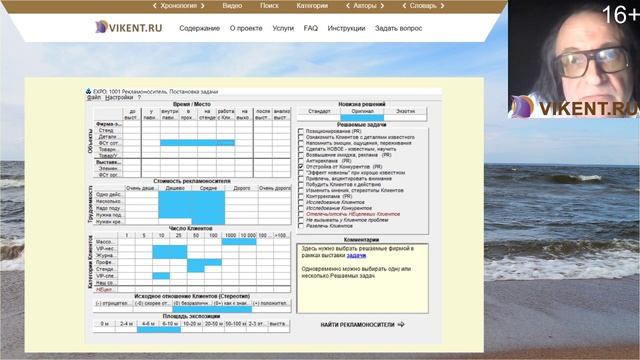Image resolution: width=640 pixels, height=360 pixels.
Task: Click right chevron beside Авторы
Action: [x=382, y=6]
